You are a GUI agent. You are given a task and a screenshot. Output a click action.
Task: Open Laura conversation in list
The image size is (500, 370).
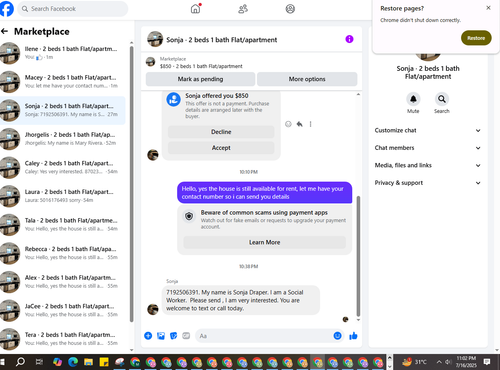coord(63,196)
